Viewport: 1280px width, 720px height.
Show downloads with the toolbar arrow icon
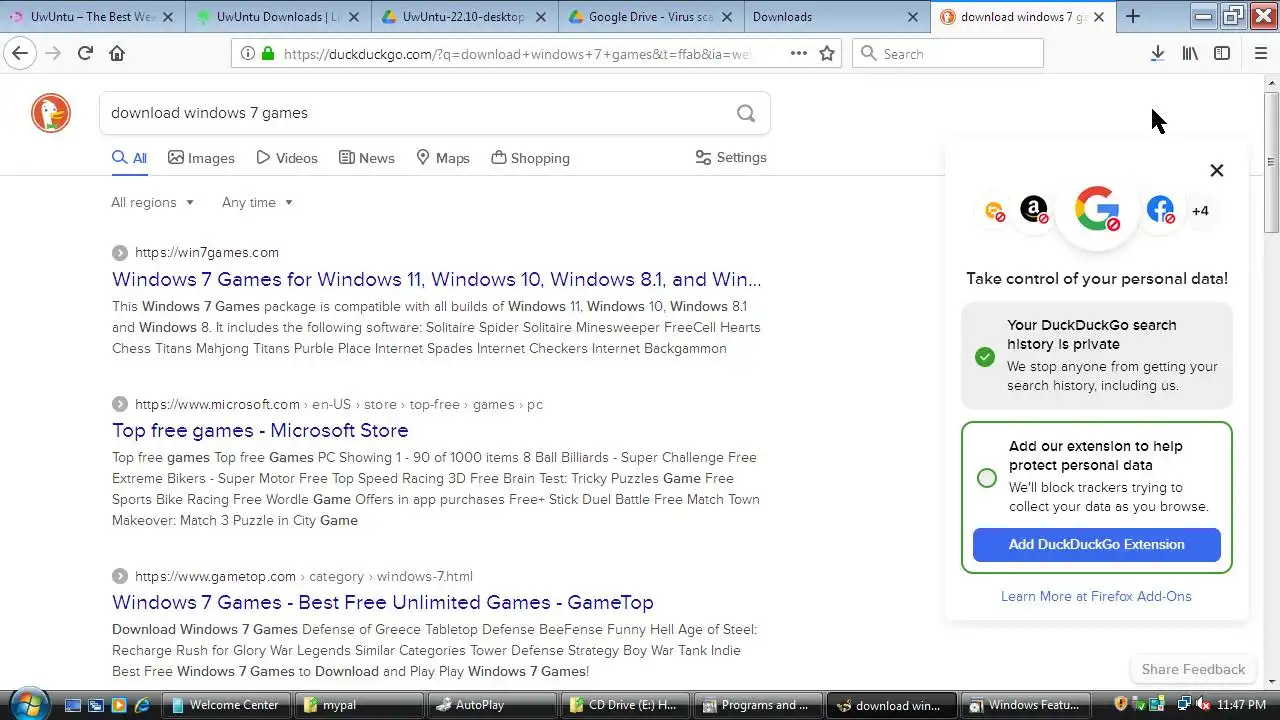point(1157,53)
